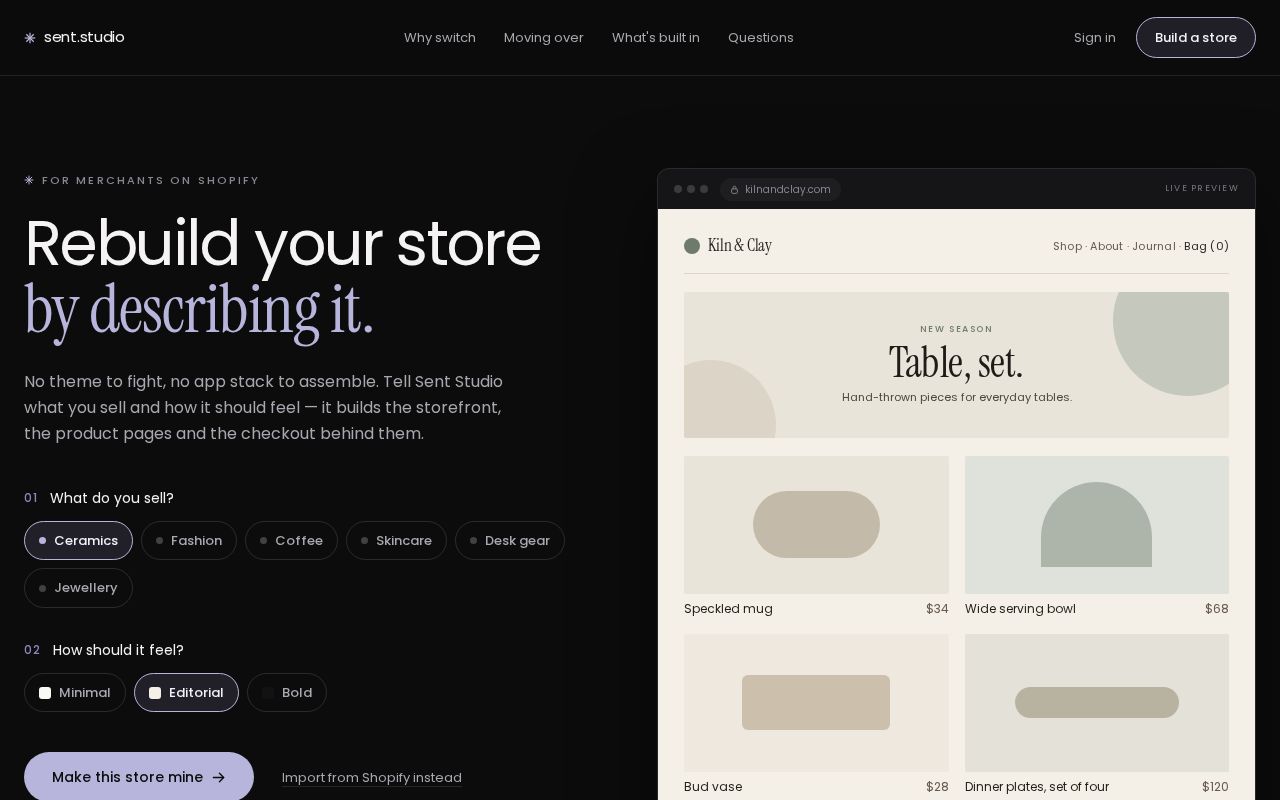Click the Dinner plates product image
Image resolution: width=1280 pixels, height=800 pixels.
(1097, 703)
